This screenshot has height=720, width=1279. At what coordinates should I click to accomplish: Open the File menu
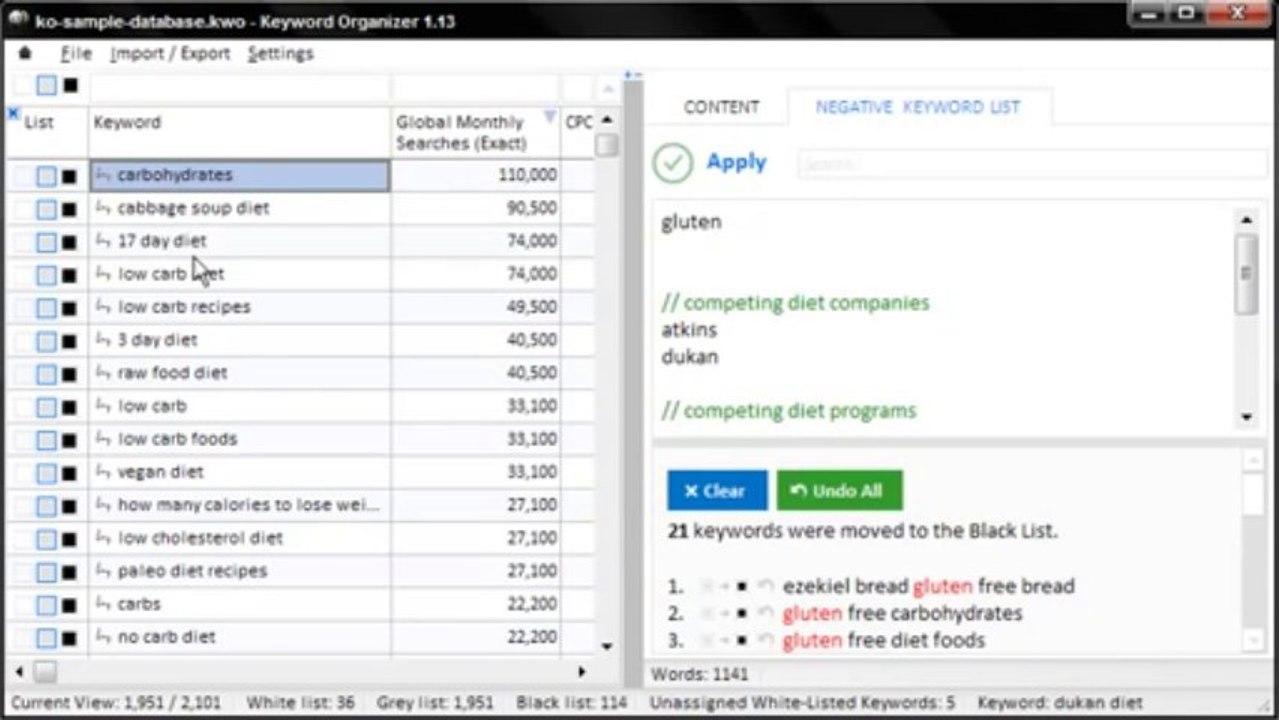[75, 54]
